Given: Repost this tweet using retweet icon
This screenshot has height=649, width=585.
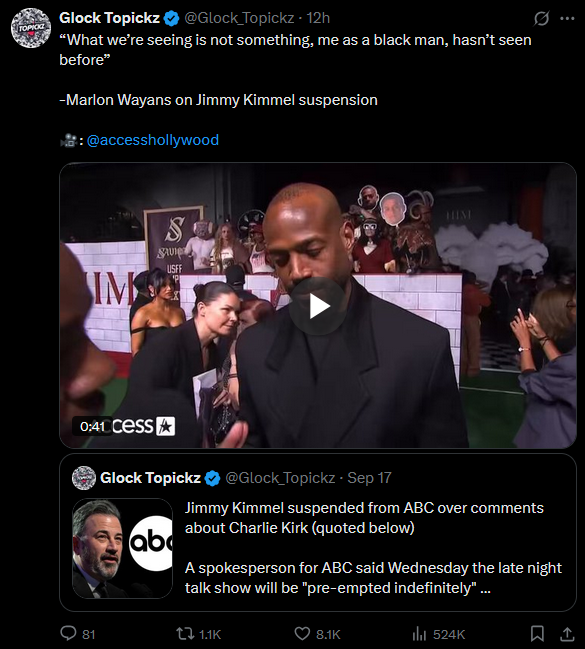Looking at the screenshot, I should pos(183,634).
